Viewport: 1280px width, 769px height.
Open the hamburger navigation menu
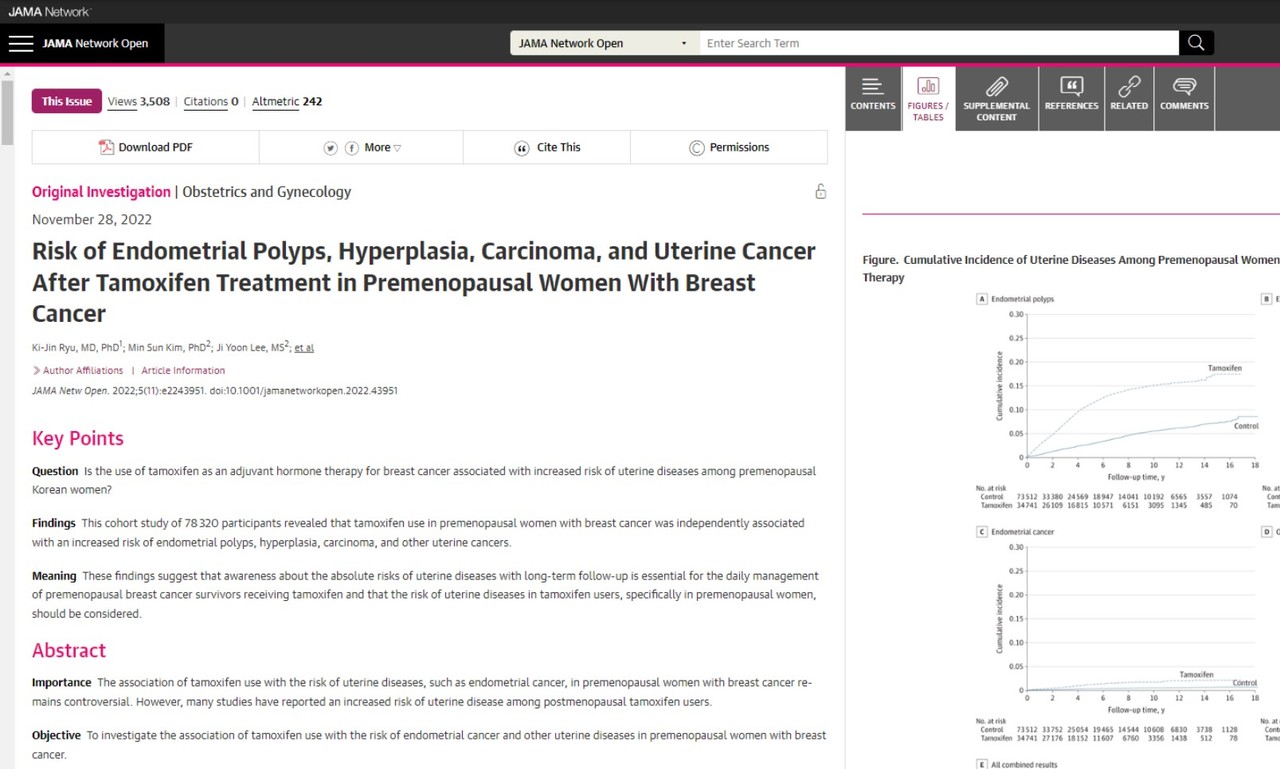(x=21, y=43)
